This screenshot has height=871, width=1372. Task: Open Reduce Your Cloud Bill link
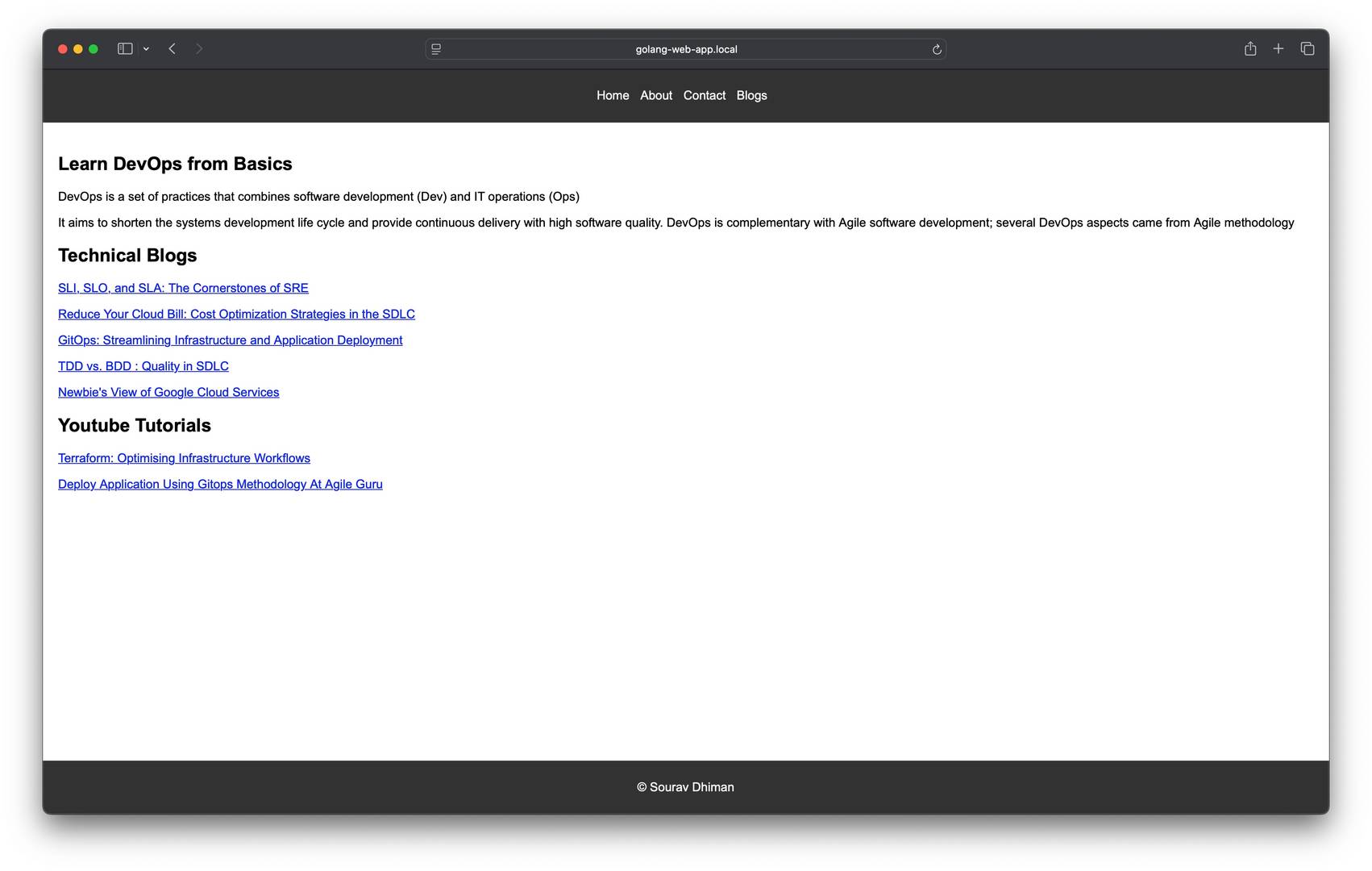(x=236, y=314)
